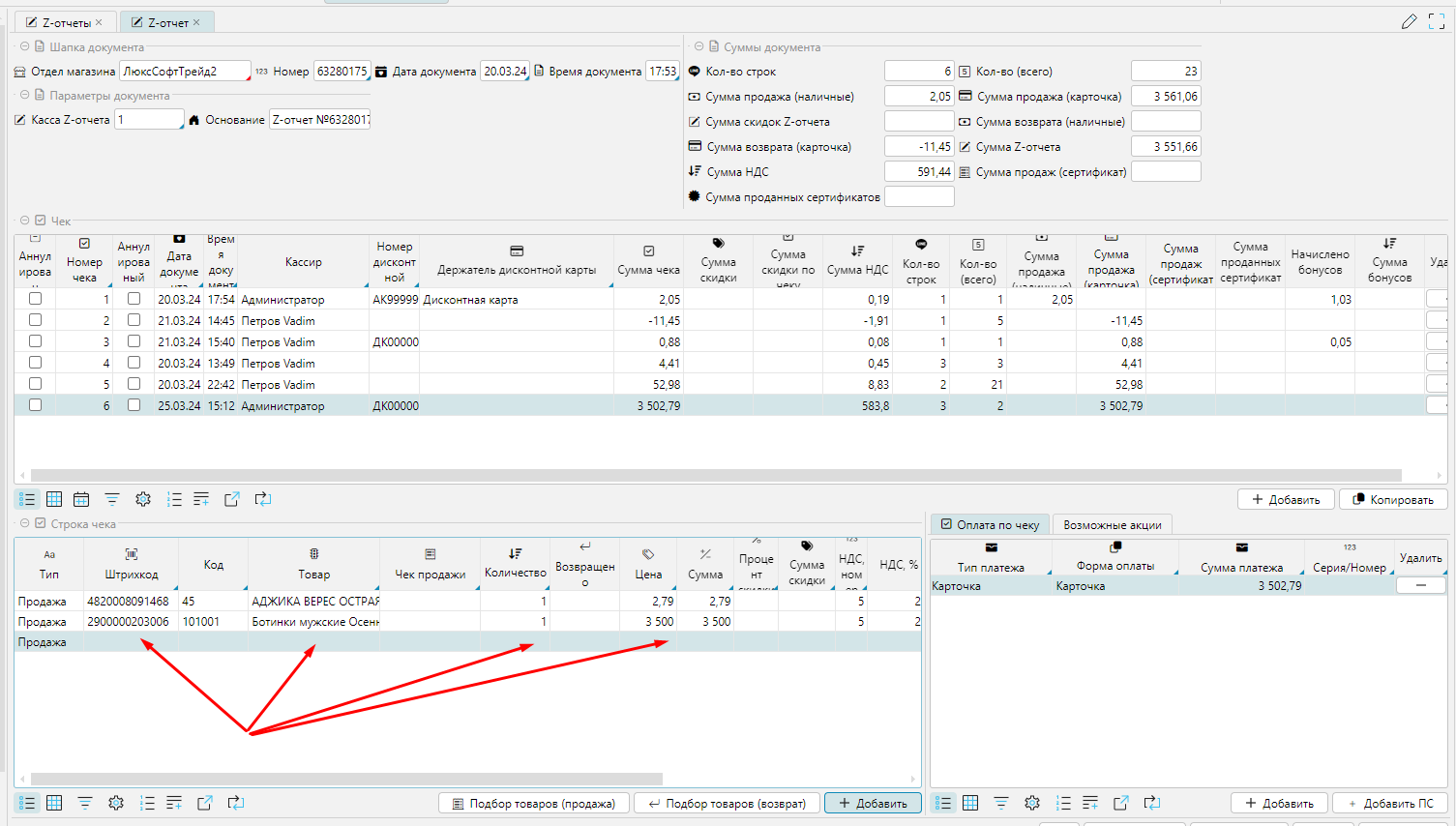The width and height of the screenshot is (1456, 826).
Task: Collapse the Суммы документа section
Action: (698, 46)
